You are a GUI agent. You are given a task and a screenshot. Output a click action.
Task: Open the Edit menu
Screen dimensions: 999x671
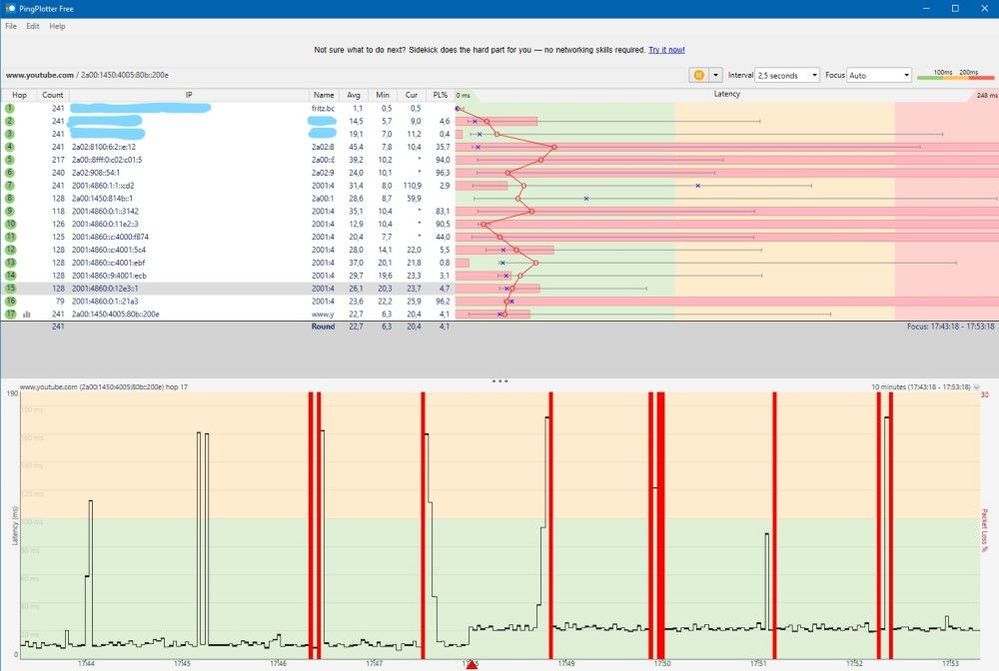pyautogui.click(x=32, y=26)
